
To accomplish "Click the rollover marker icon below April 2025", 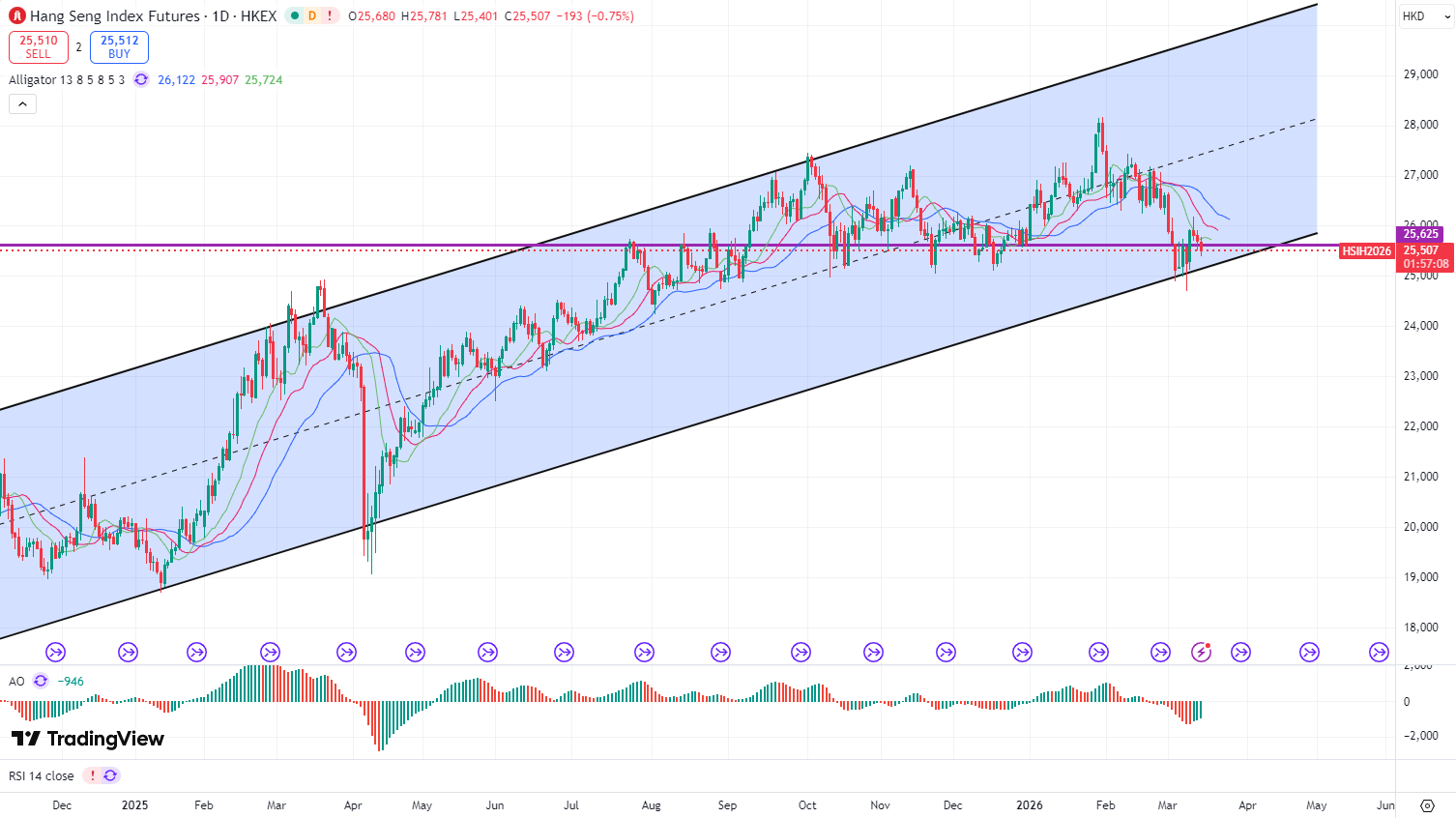I will click(x=346, y=653).
